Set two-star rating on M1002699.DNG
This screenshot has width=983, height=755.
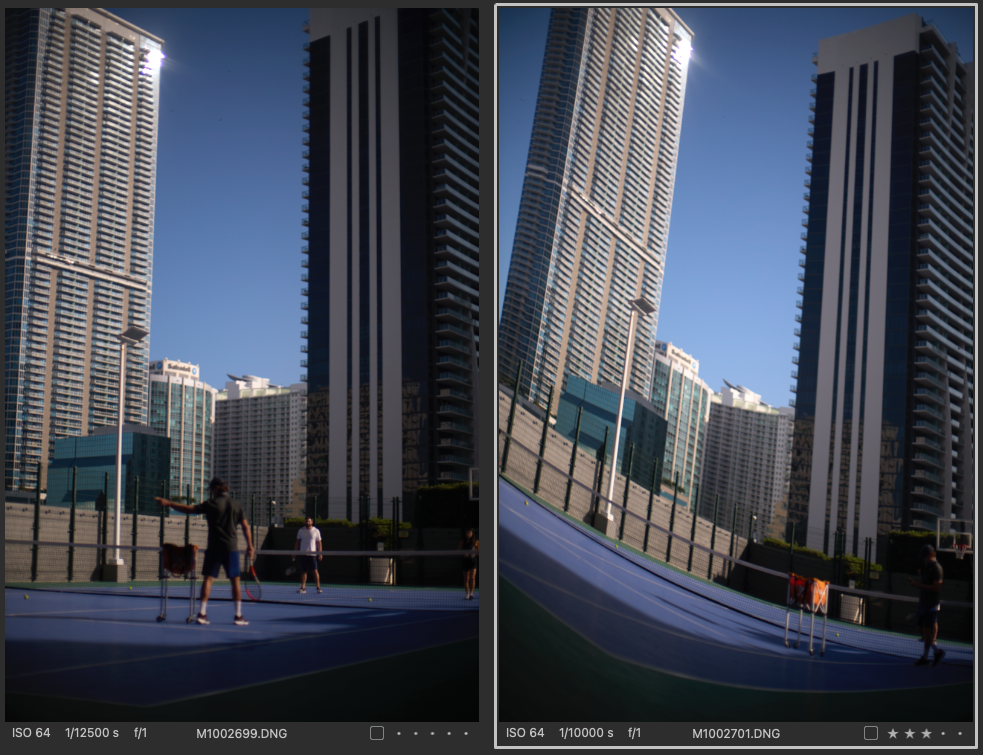coord(415,733)
